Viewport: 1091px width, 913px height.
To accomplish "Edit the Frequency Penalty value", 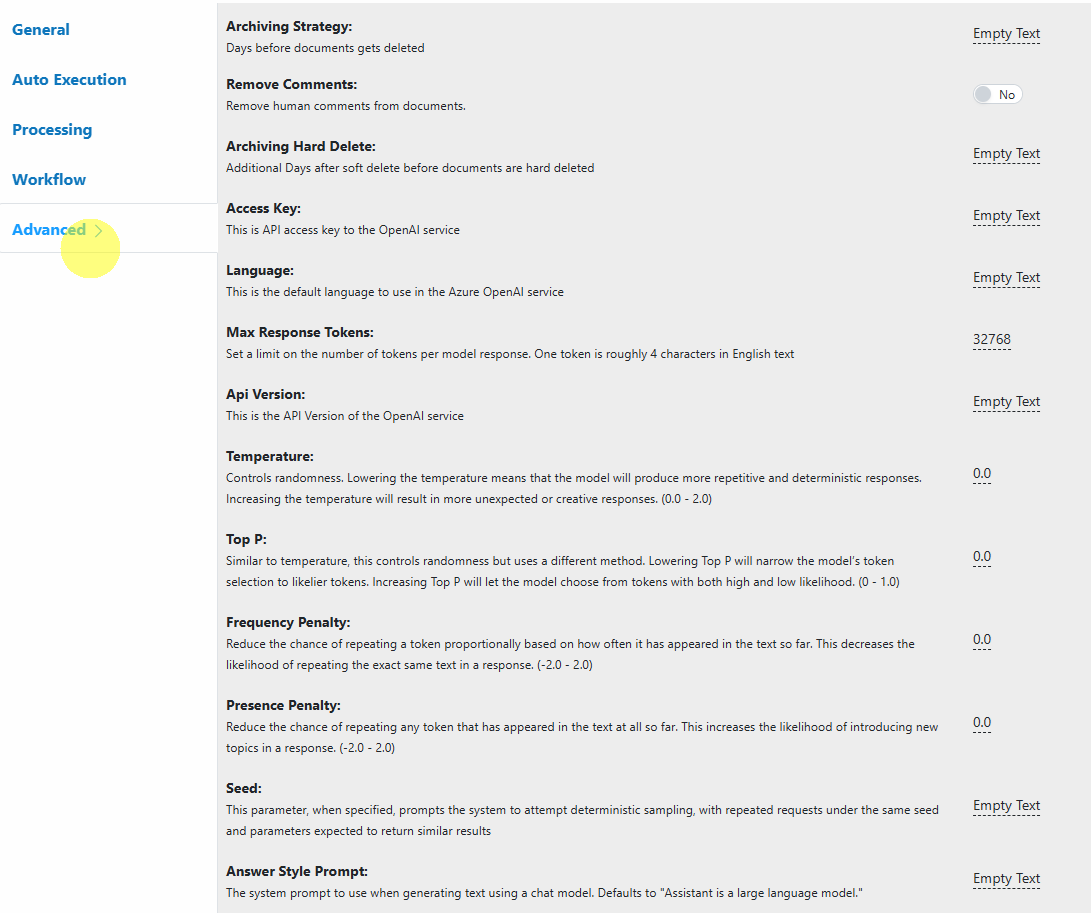I will (982, 640).
